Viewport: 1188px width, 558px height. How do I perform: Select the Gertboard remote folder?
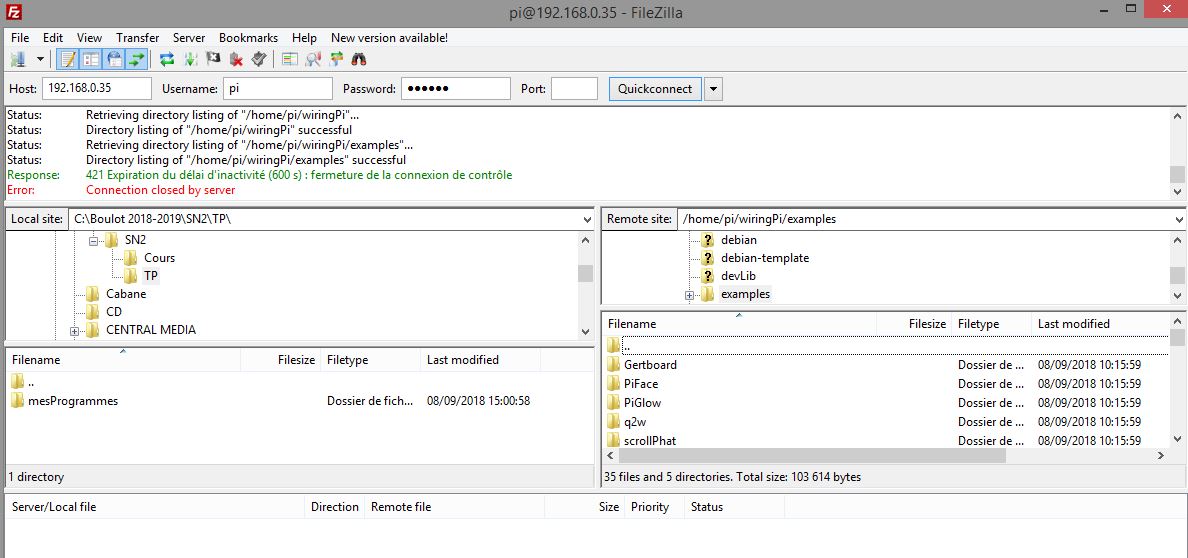pyautogui.click(x=650, y=365)
